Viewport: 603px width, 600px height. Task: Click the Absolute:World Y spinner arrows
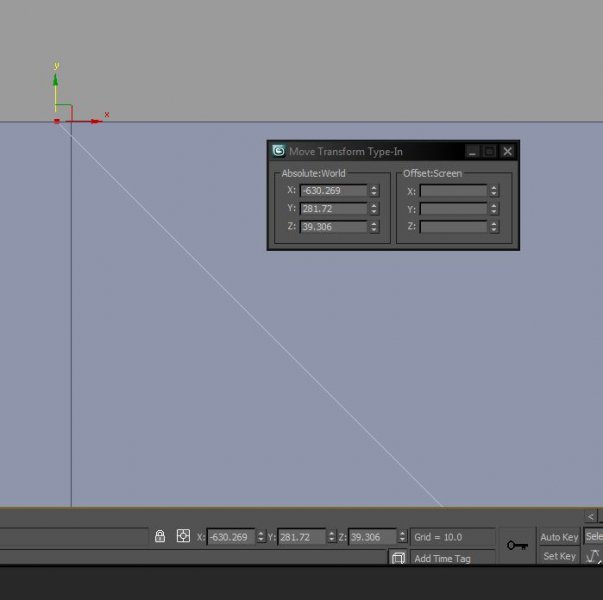click(374, 208)
